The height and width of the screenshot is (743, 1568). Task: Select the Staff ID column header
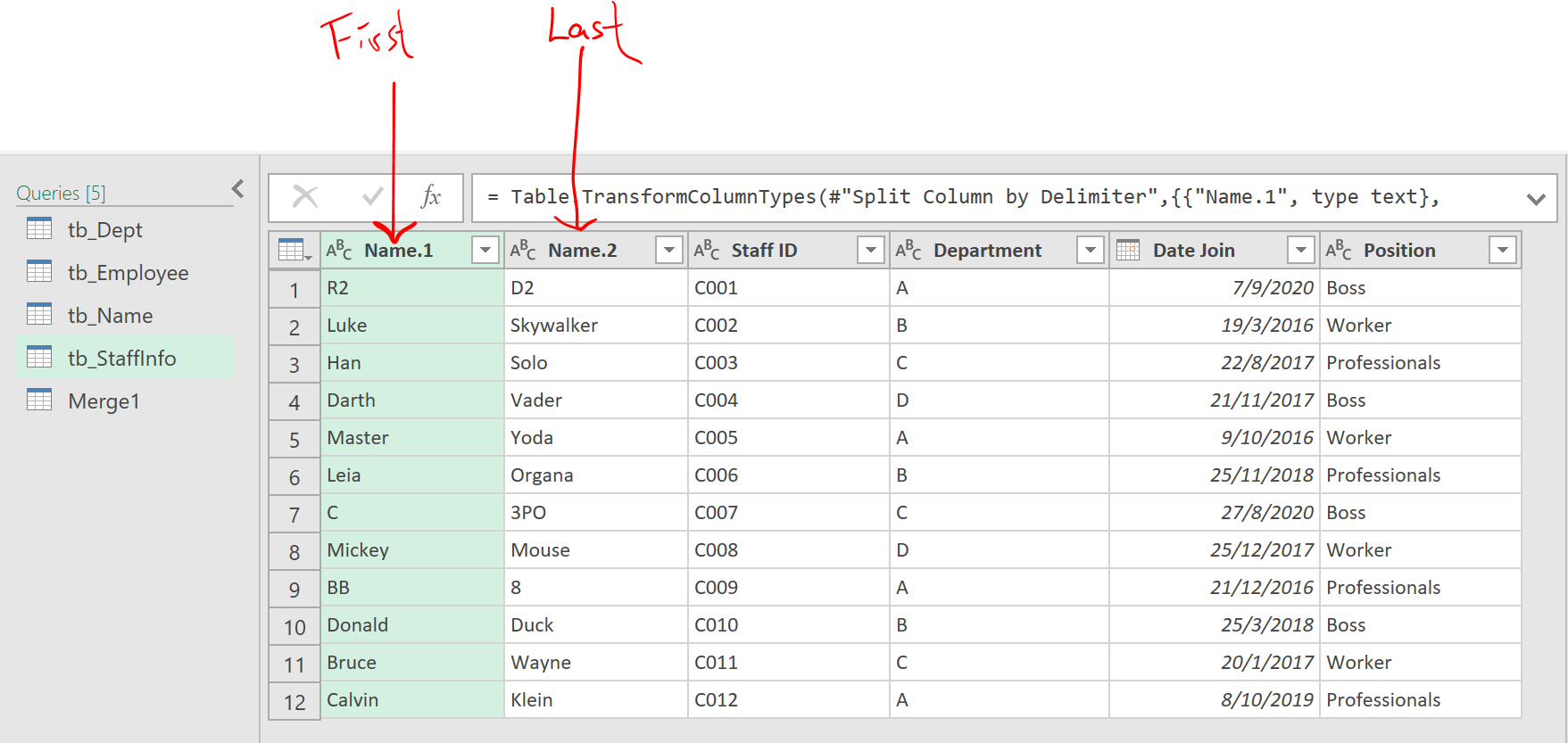[x=764, y=251]
